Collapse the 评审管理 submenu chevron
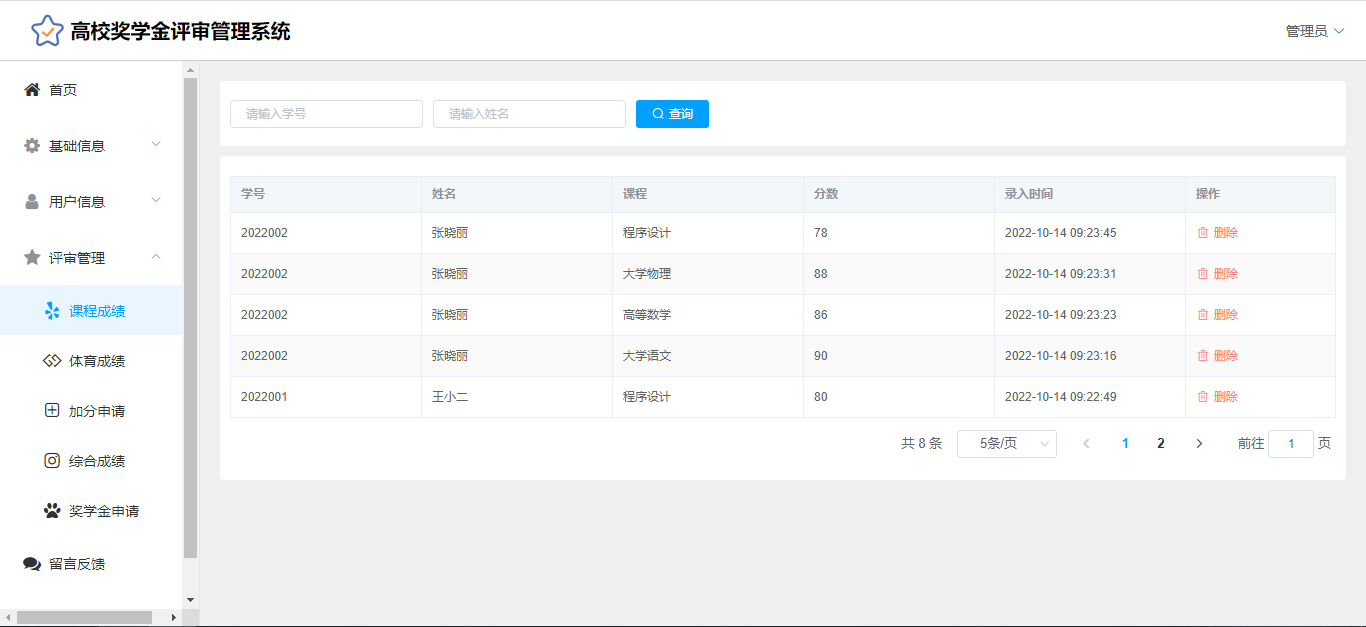 coord(156,257)
